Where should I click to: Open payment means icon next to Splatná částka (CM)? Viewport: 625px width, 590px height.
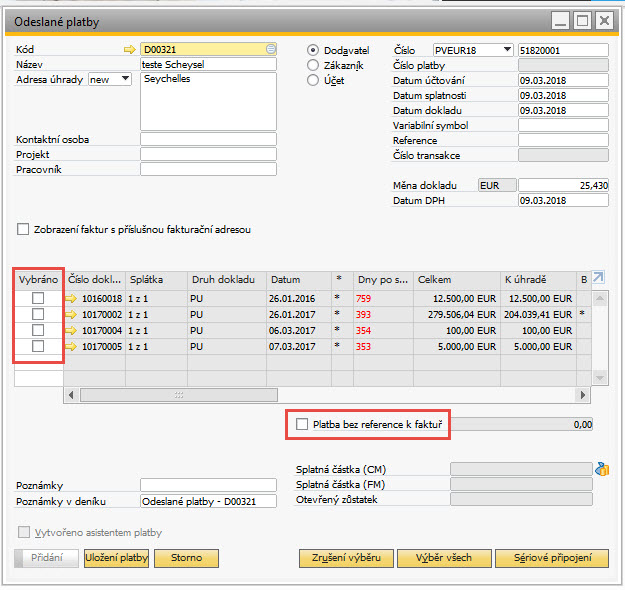601,469
